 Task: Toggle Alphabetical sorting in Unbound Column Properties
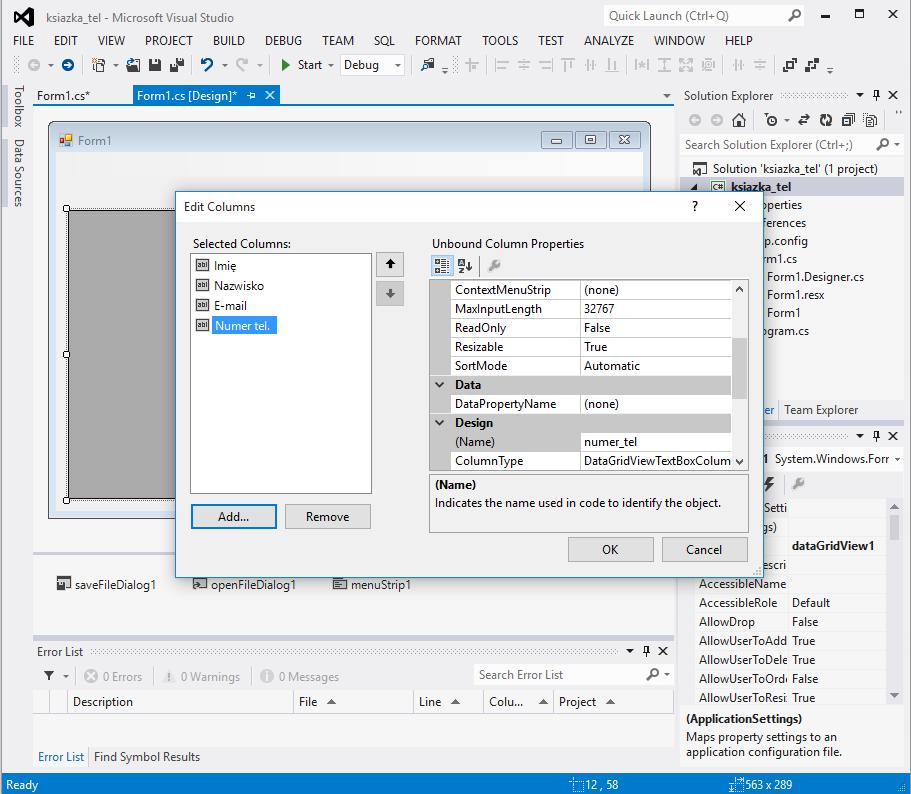(x=465, y=265)
